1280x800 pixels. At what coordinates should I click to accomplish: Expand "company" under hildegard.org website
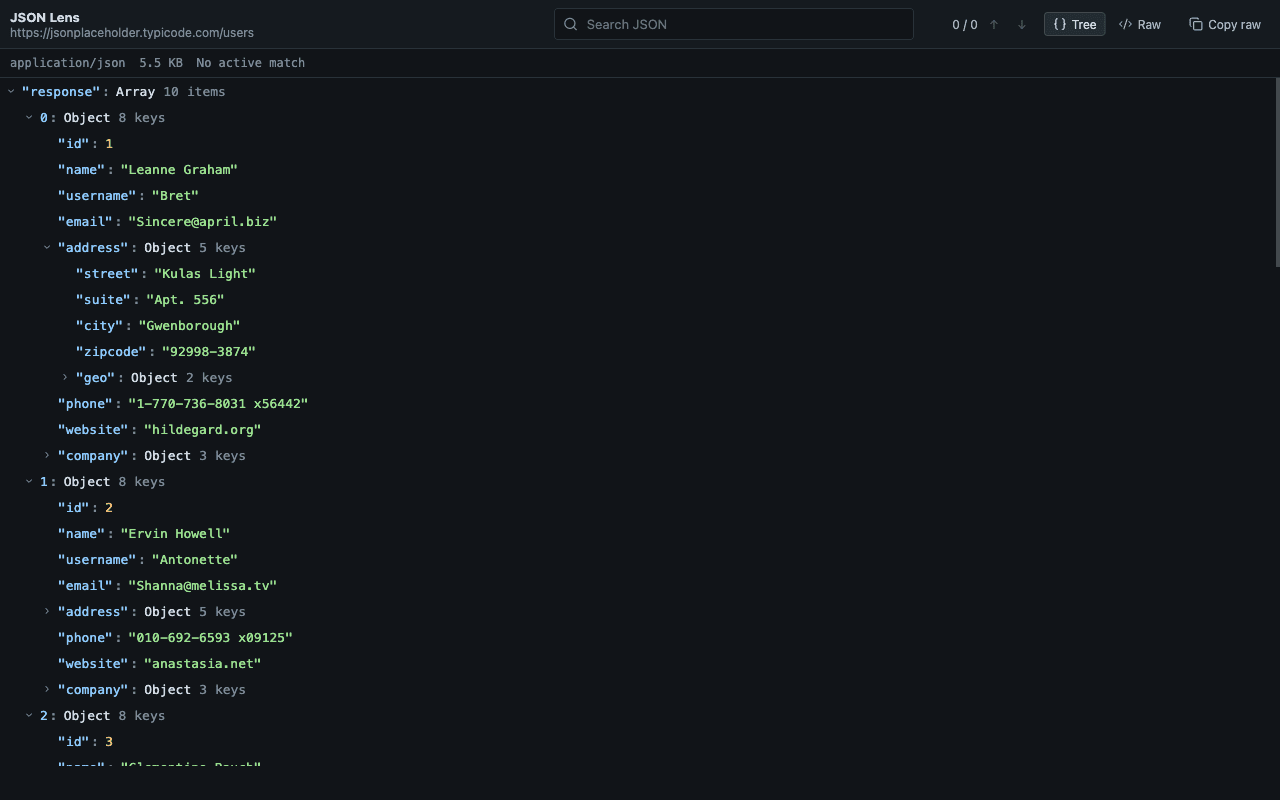tap(47, 455)
